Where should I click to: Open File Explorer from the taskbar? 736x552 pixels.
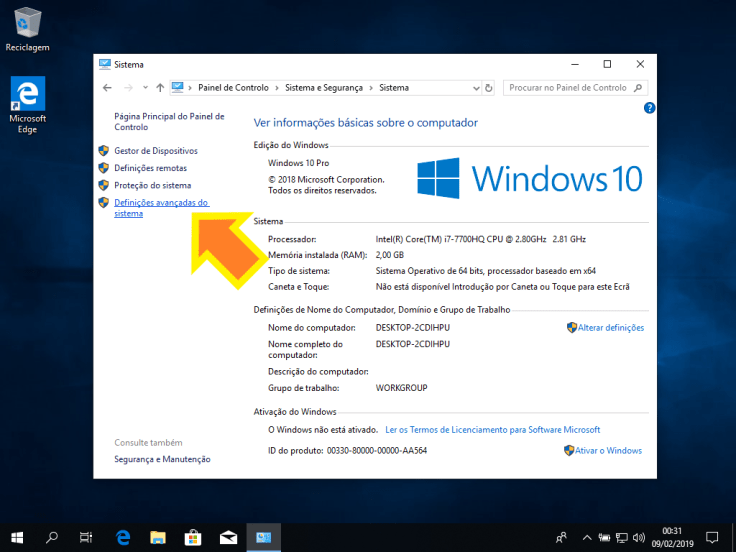point(158,537)
